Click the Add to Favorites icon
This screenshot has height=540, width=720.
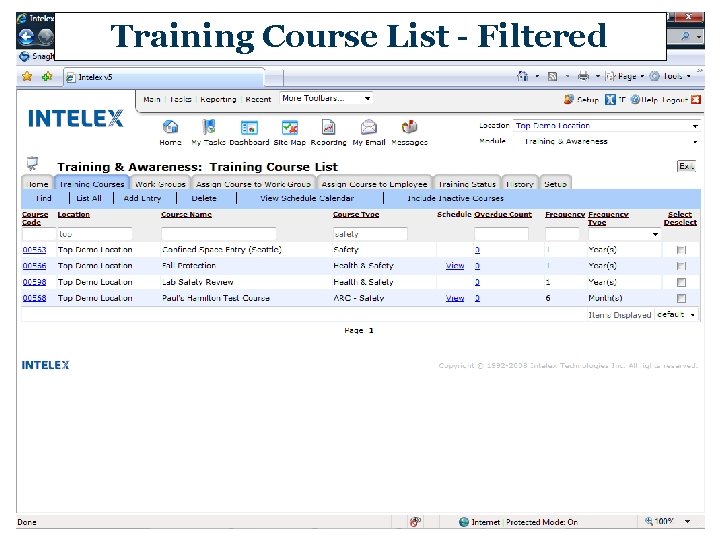tap(47, 76)
